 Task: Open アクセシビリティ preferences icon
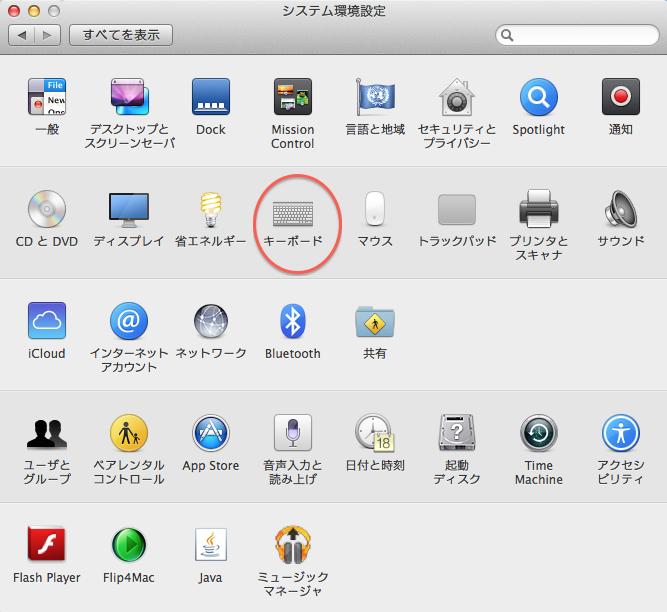pos(621,433)
